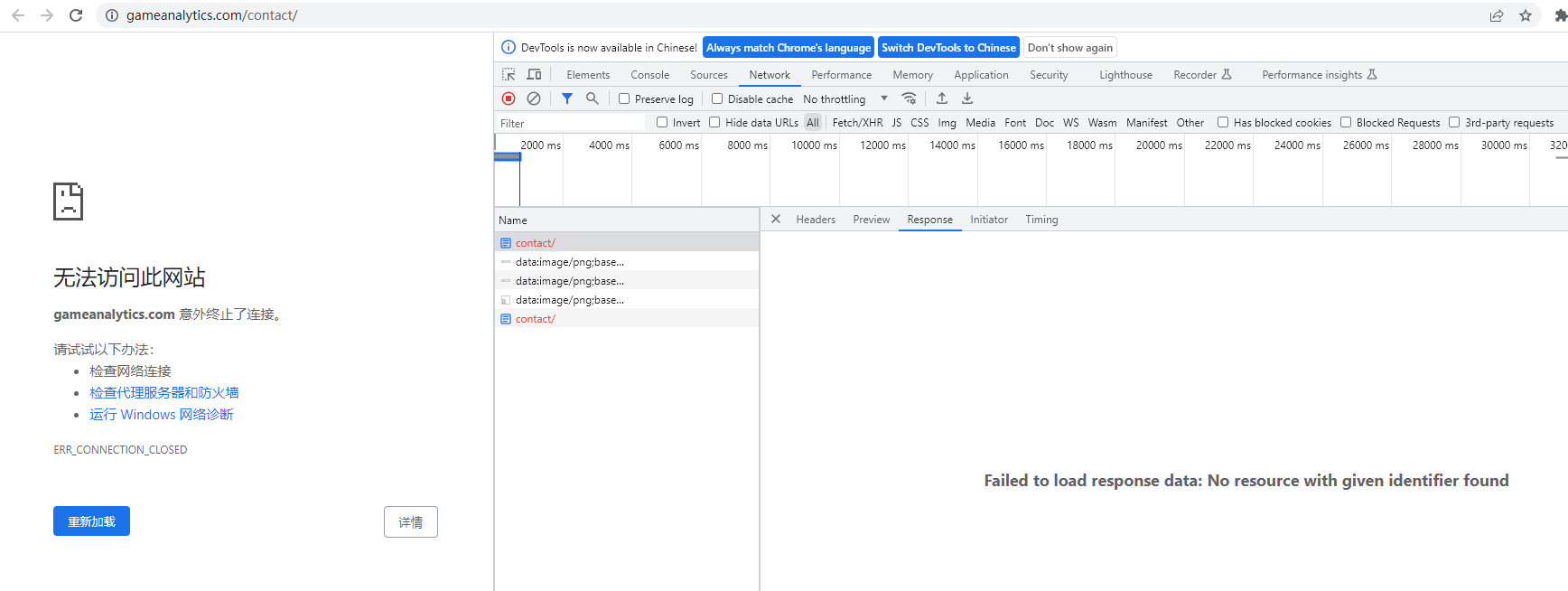
Task: Check Hide data URLs option
Action: pos(714,122)
